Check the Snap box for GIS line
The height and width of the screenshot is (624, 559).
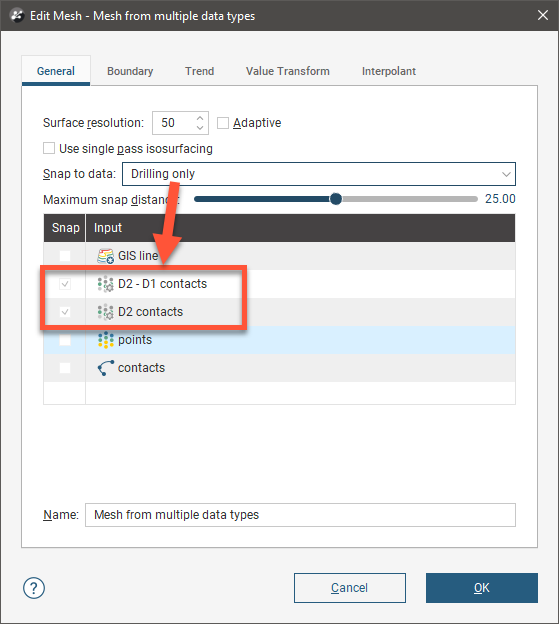tap(65, 256)
